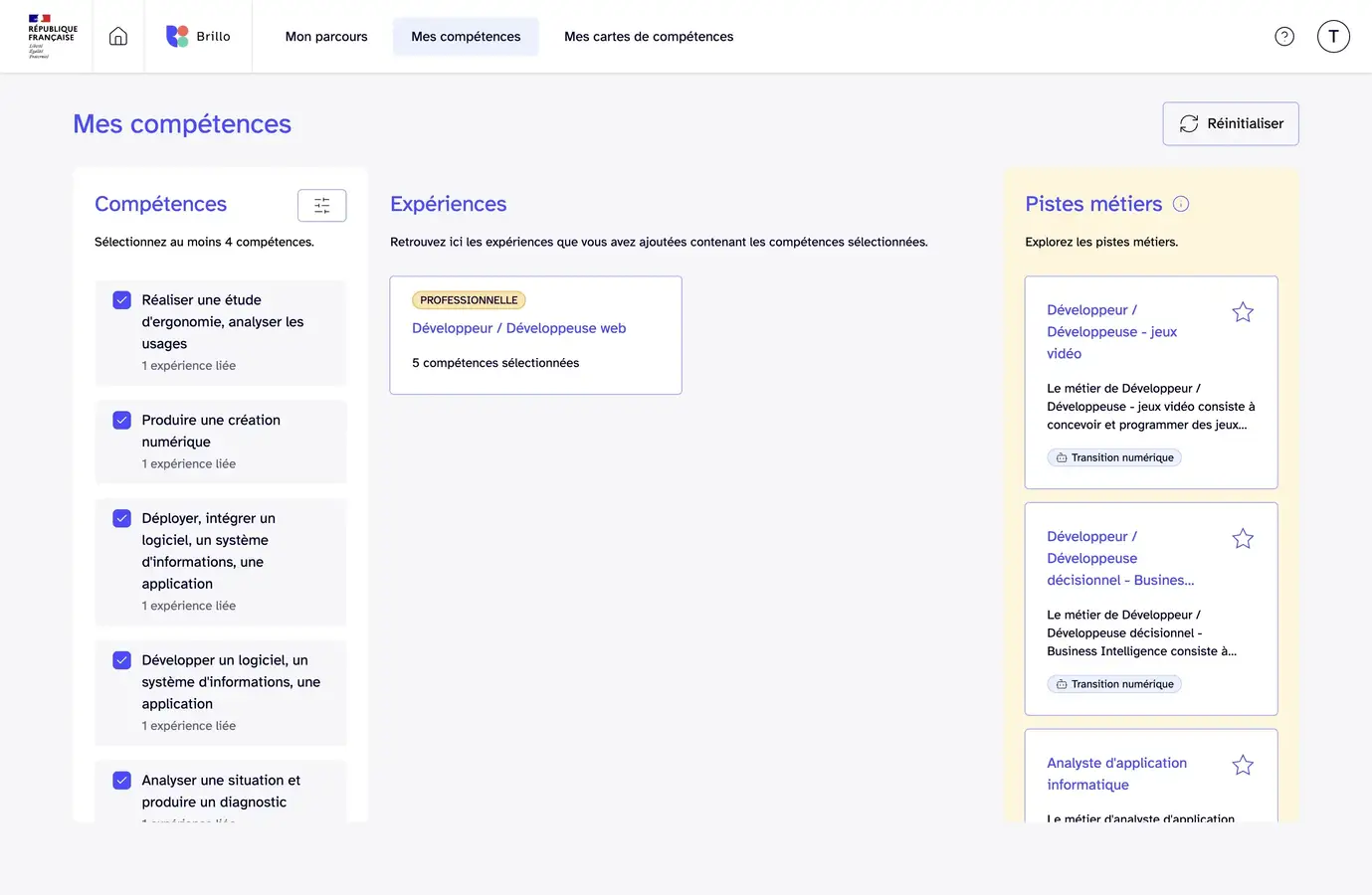
Task: Click the Brillo logo
Action: click(x=198, y=37)
